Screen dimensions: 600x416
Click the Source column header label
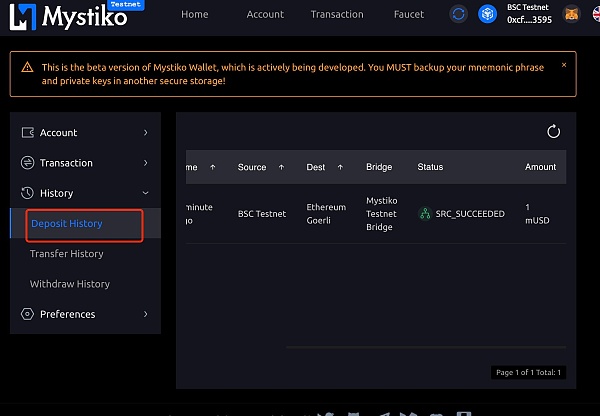tap(252, 167)
